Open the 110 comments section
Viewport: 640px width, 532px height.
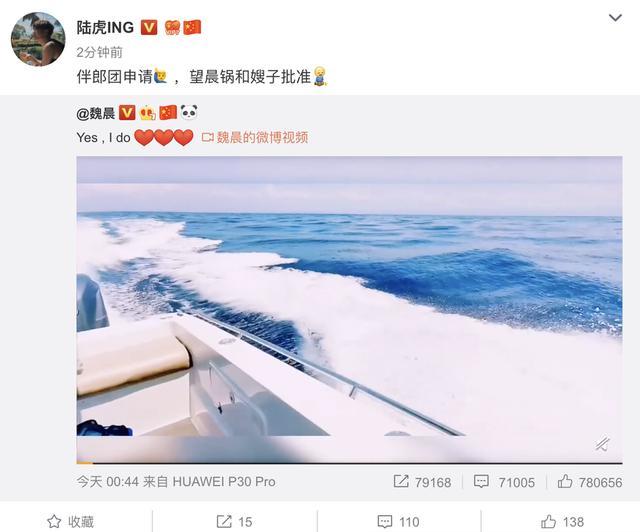click(399, 522)
